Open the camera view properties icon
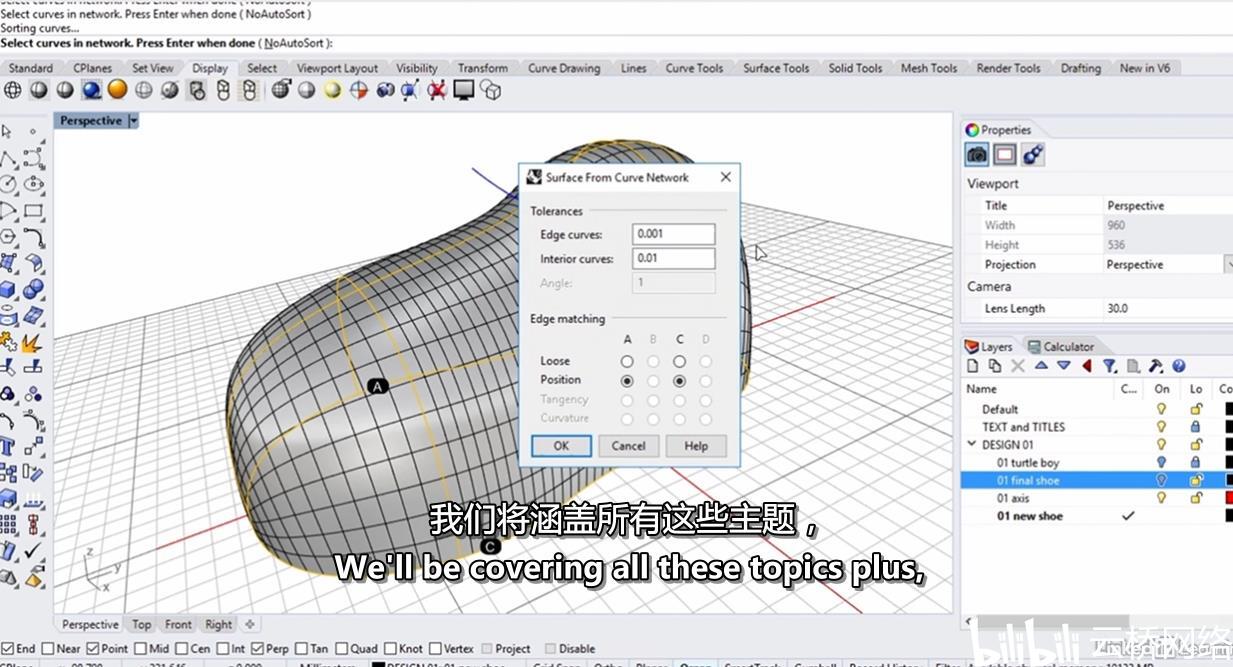Screen dimensions: 1233x667 click(x=977, y=154)
